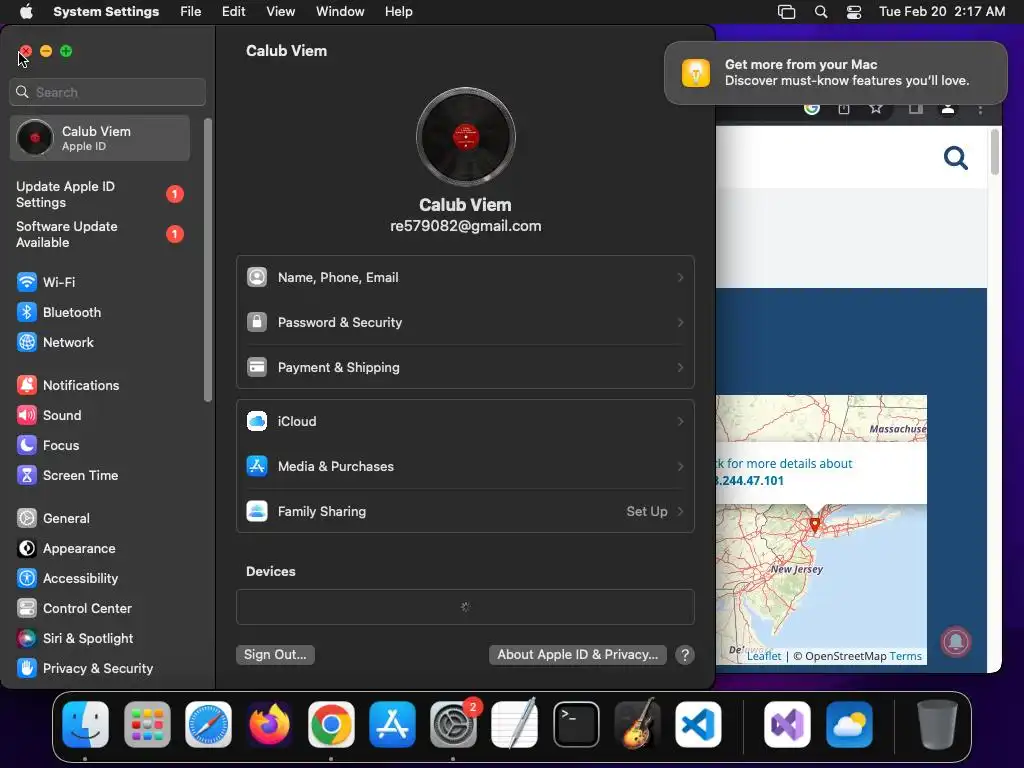Click the profile icon in Chrome toolbar
The width and height of the screenshot is (1024, 768).
(948, 108)
